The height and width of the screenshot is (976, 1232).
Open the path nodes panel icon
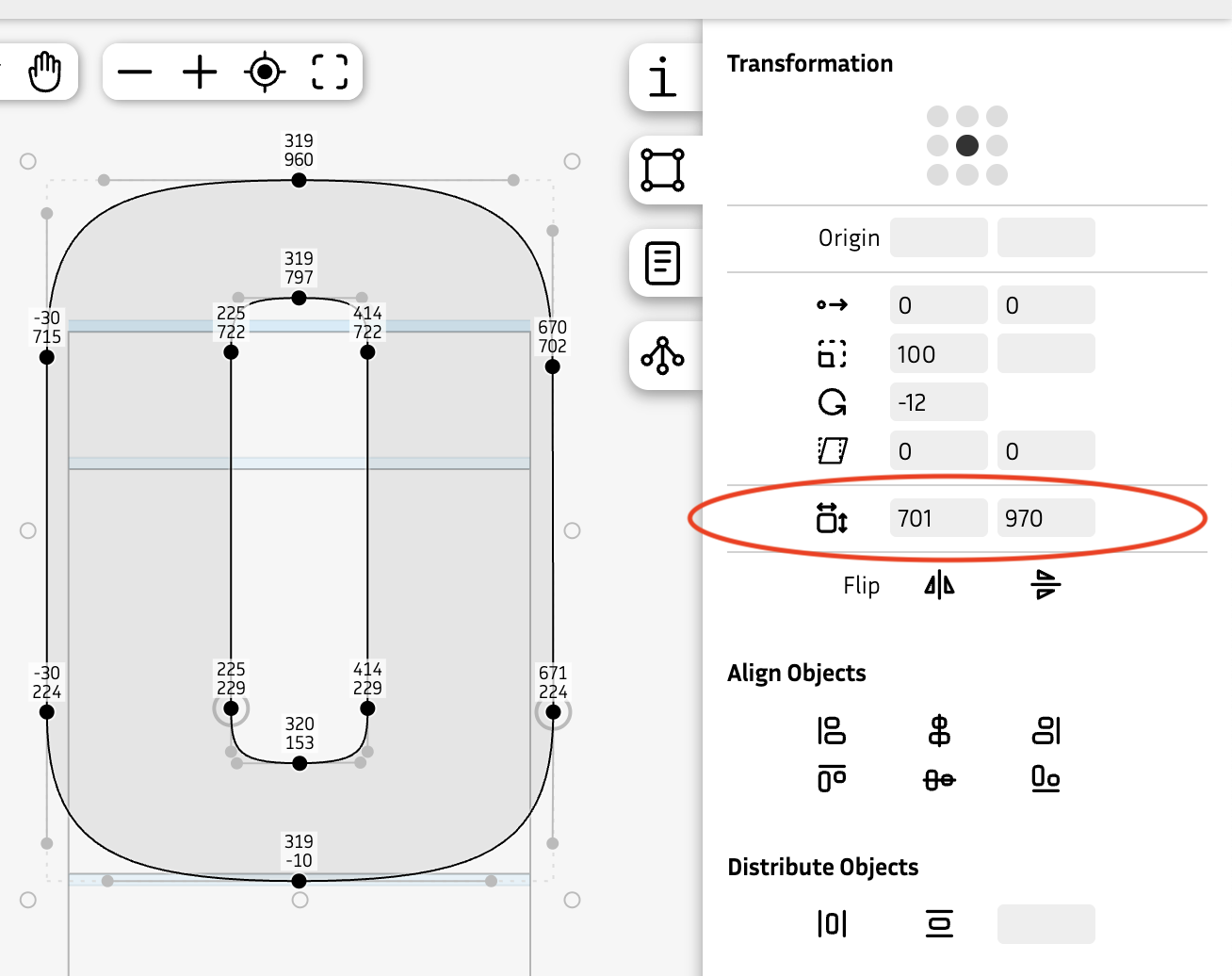coord(664,355)
